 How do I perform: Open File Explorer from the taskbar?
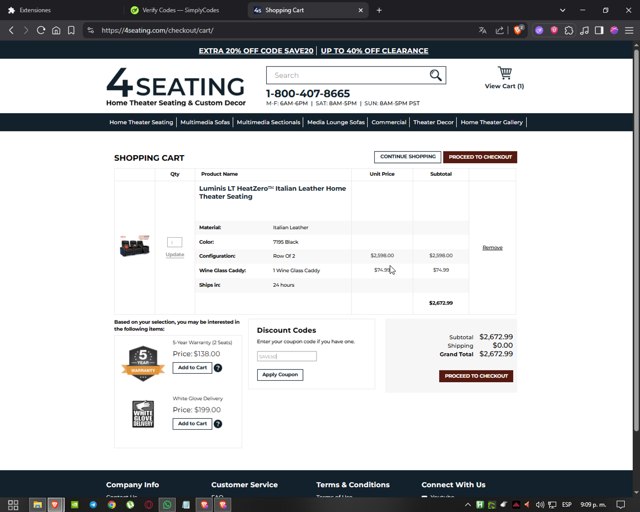click(38, 505)
